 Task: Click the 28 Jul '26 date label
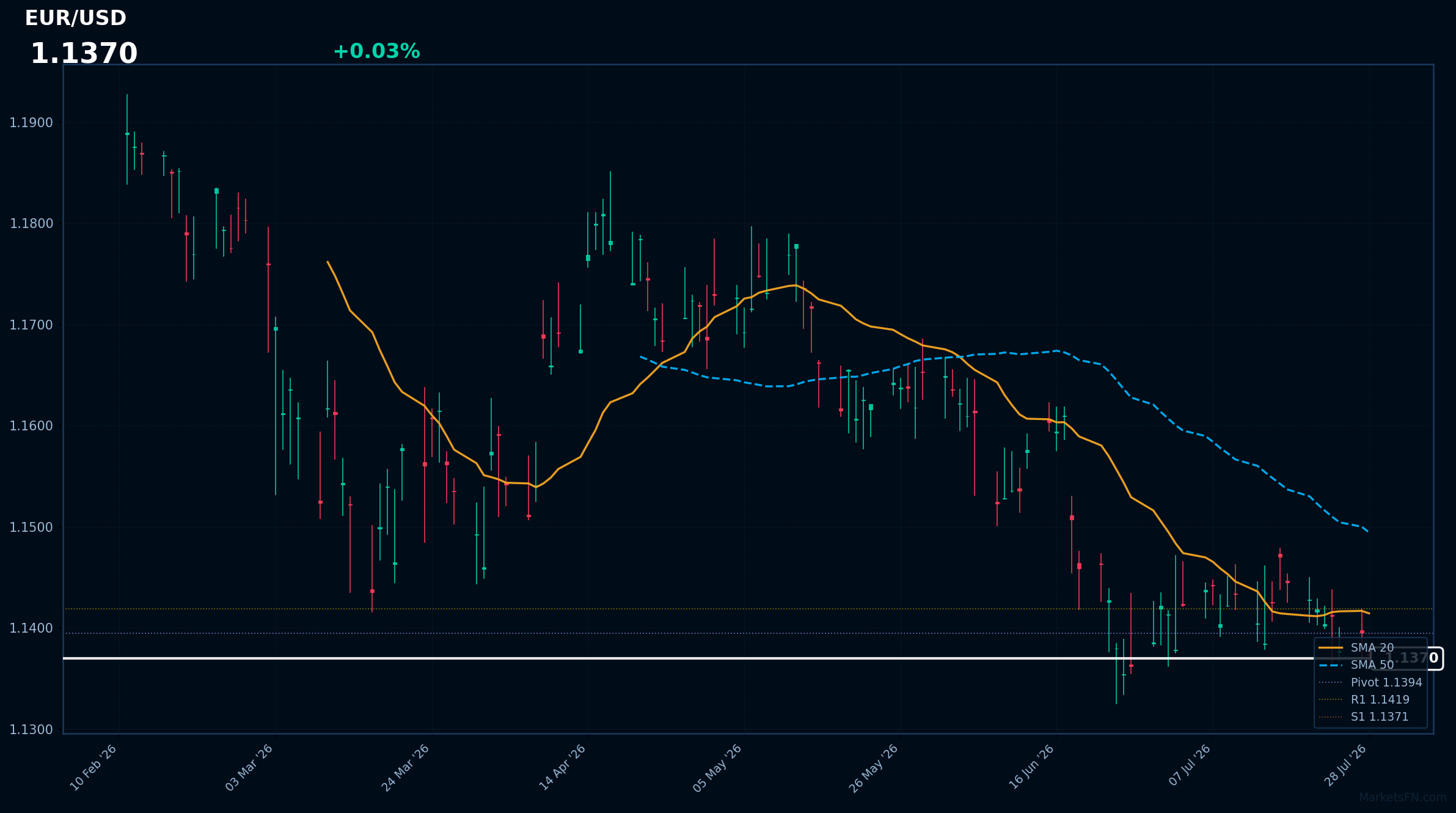(1345, 765)
